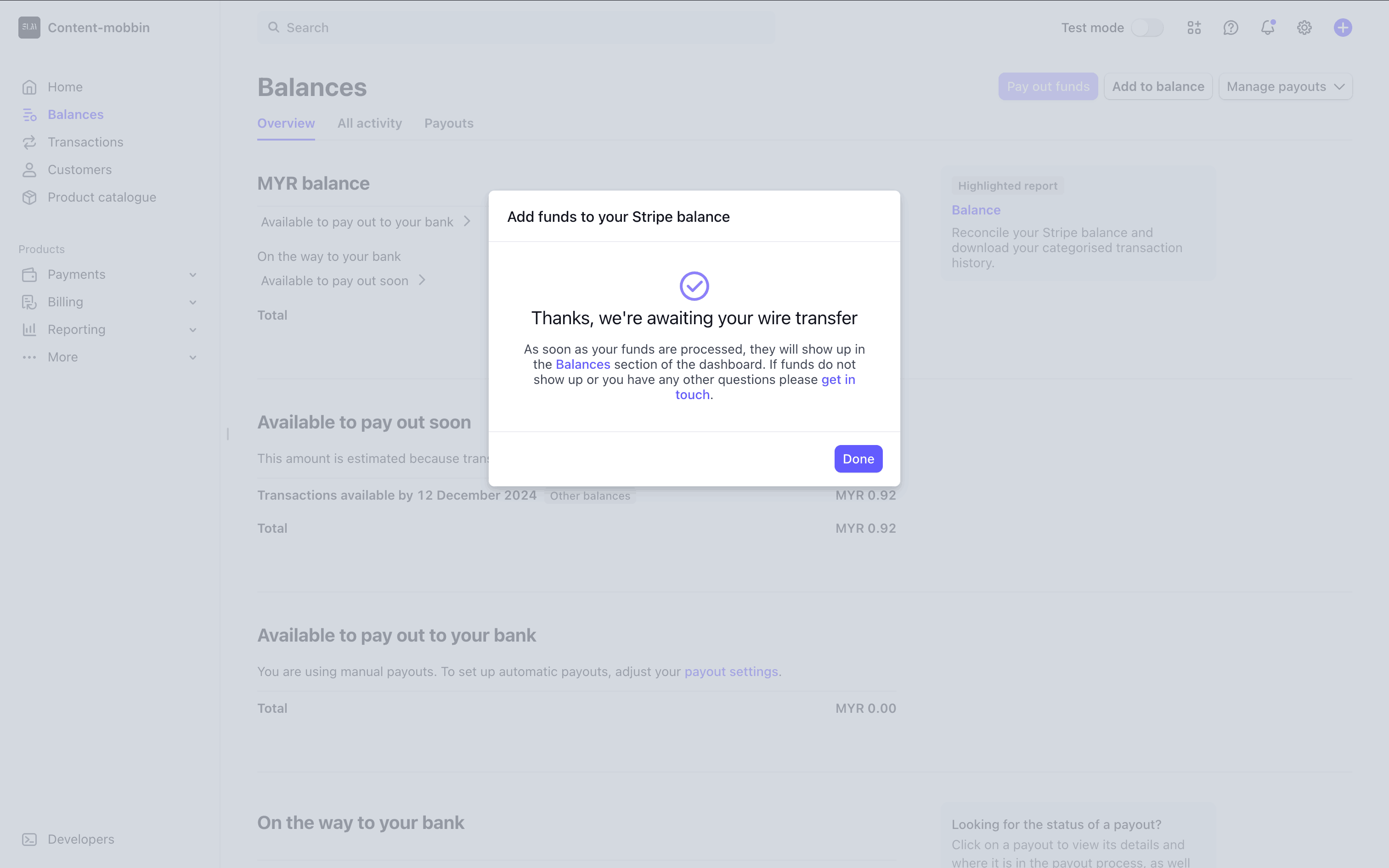Screen dimensions: 1389x868
Task: Expand the Payments menu chevron
Action: 193,275
